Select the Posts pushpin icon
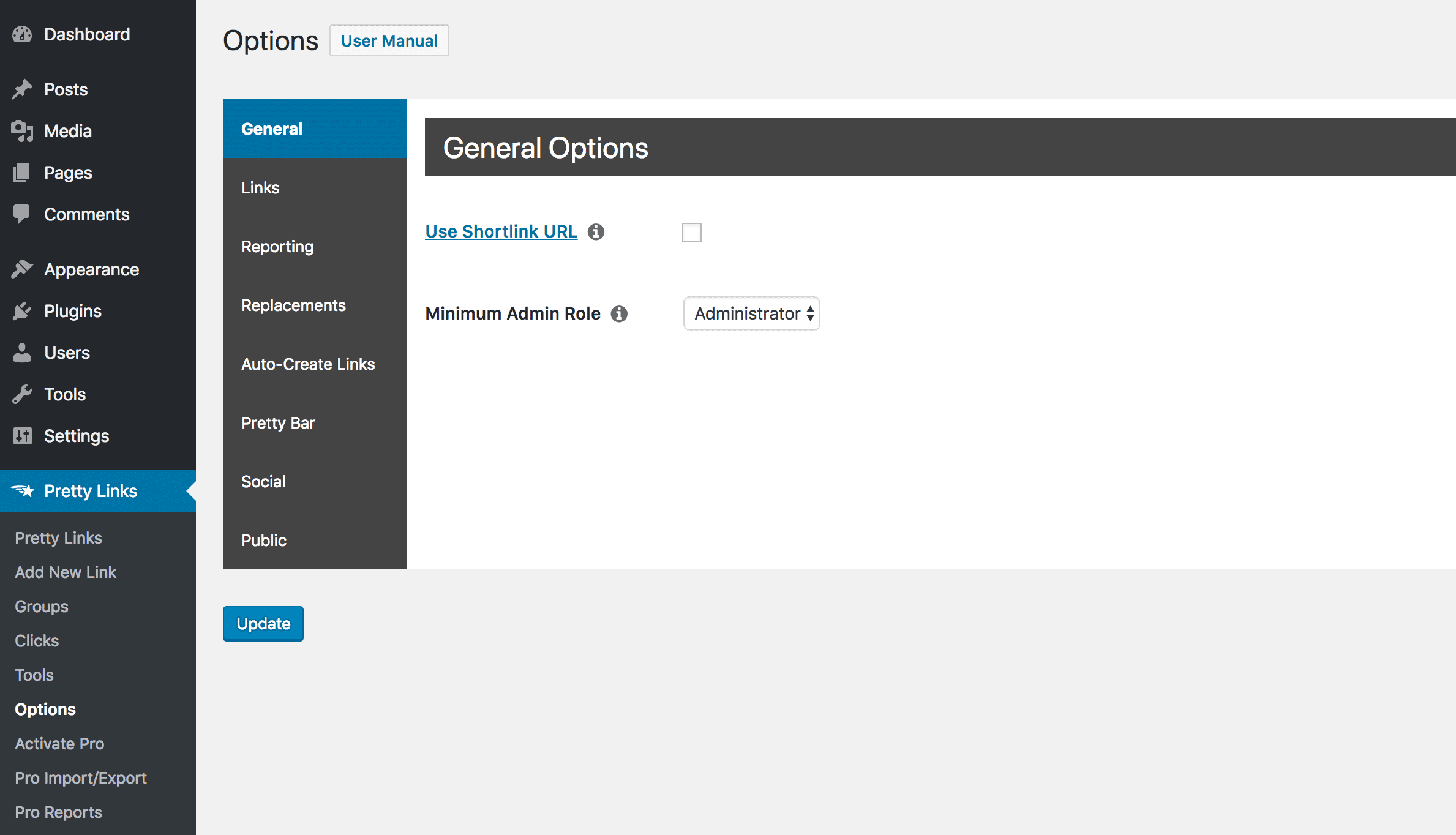The height and width of the screenshot is (835, 1456). 23,89
